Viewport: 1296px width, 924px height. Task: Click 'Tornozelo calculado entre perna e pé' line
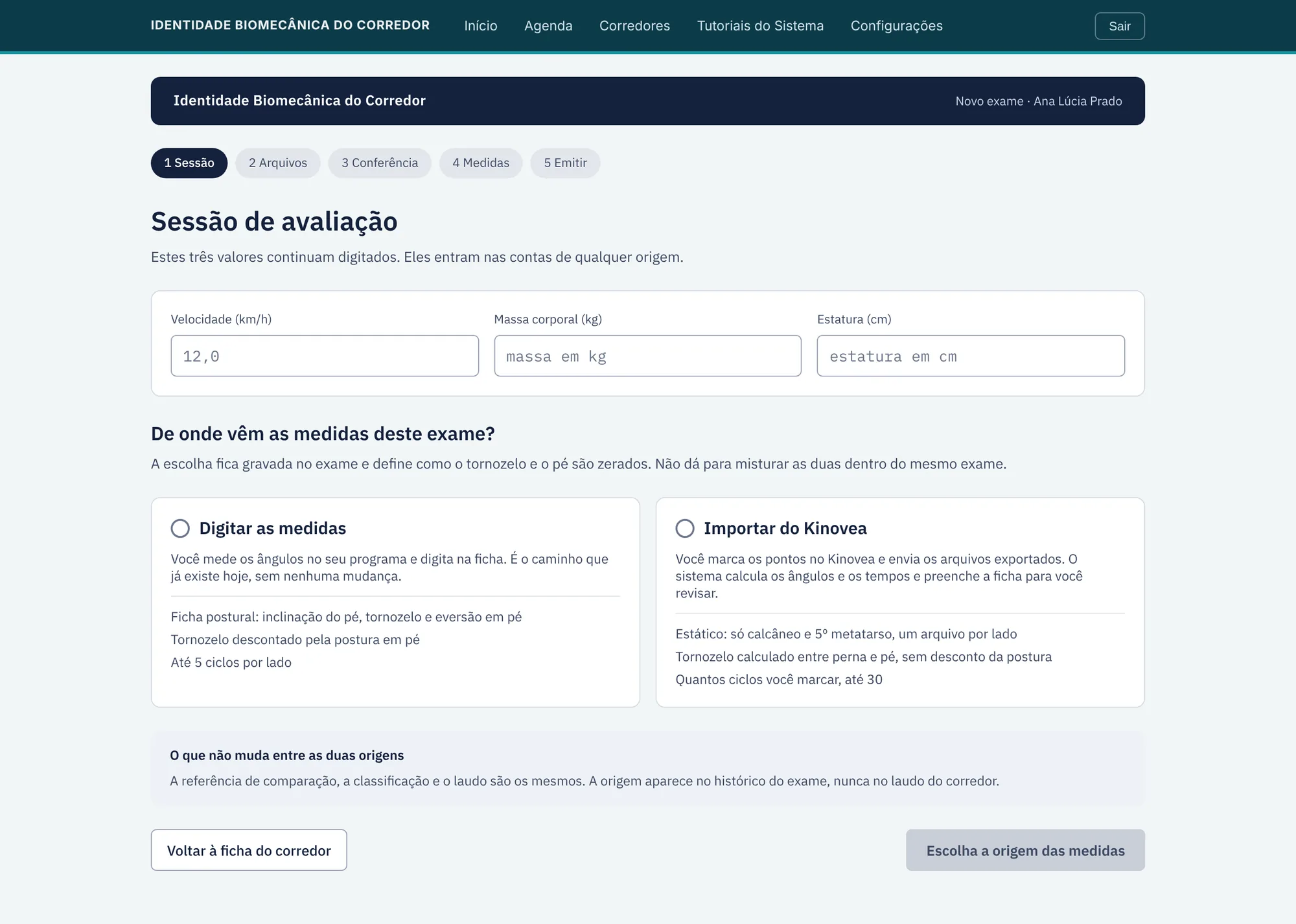[864, 656]
